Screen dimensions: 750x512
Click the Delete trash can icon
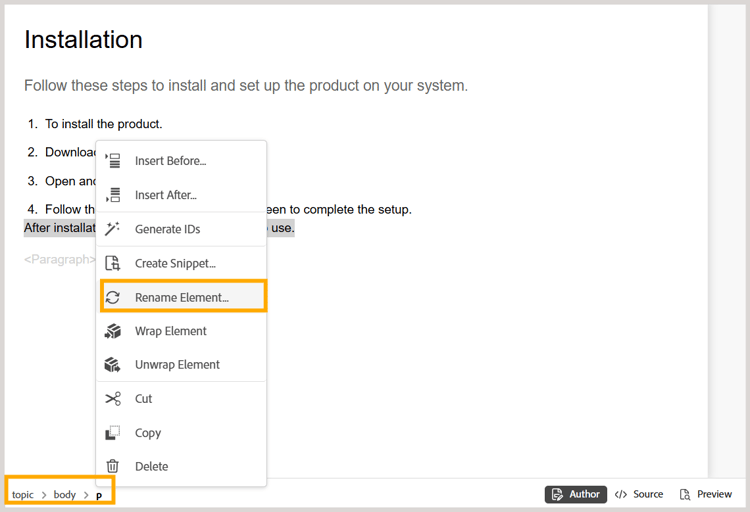click(x=113, y=466)
